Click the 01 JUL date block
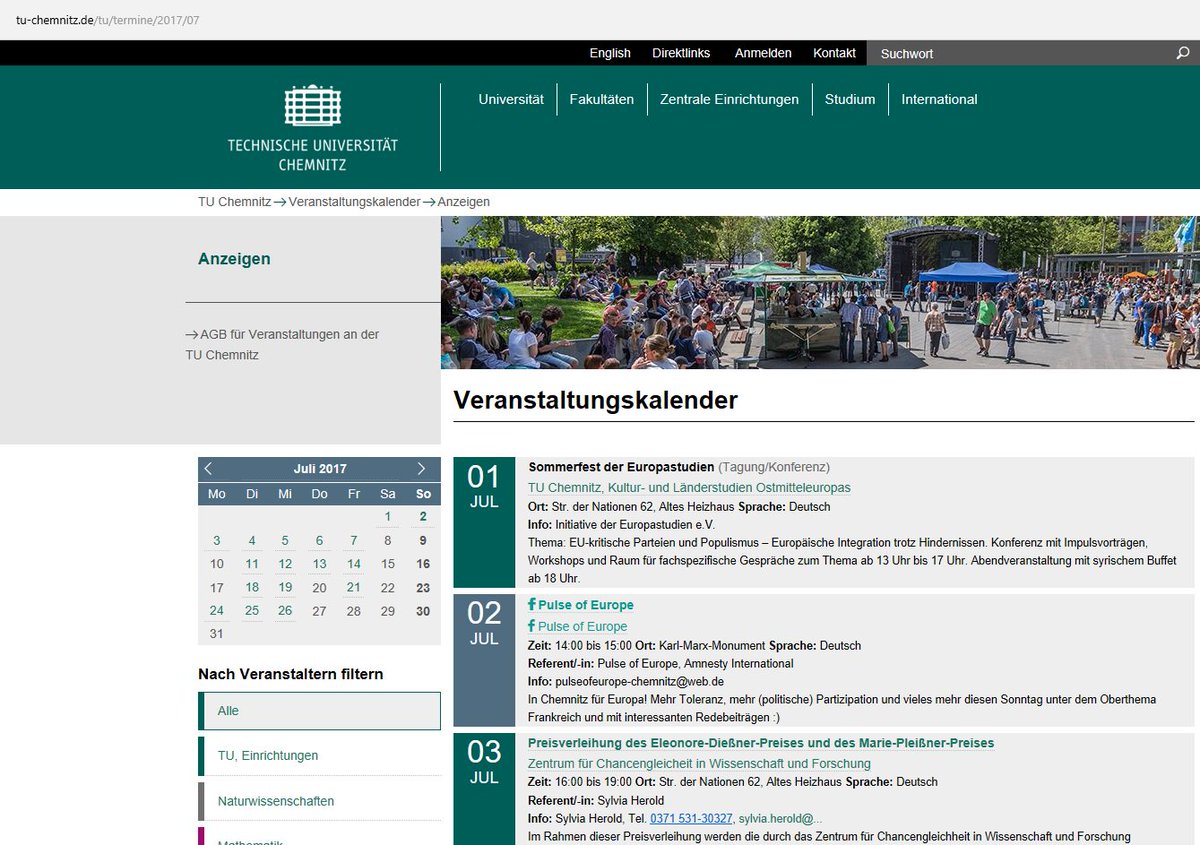The image size is (1200, 845). (x=484, y=523)
